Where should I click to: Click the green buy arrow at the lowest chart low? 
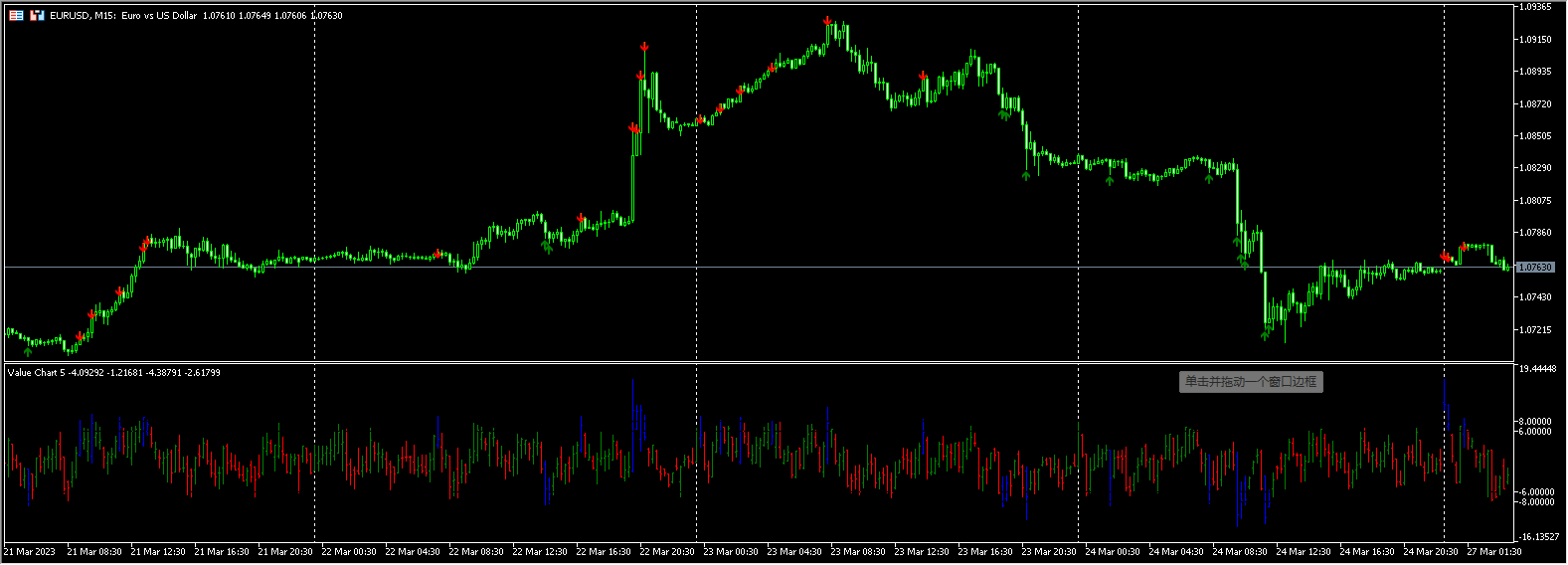point(1265,335)
